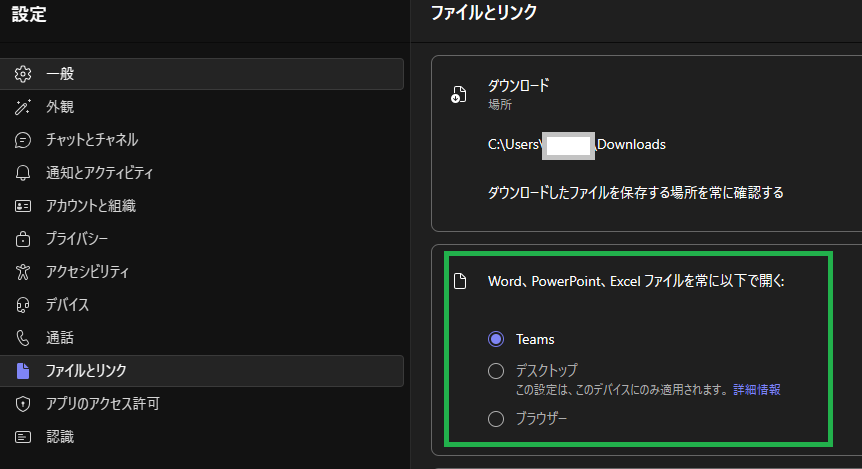This screenshot has width=862, height=469.
Task: Click the ファイルとリンク page title
Action: coord(484,12)
